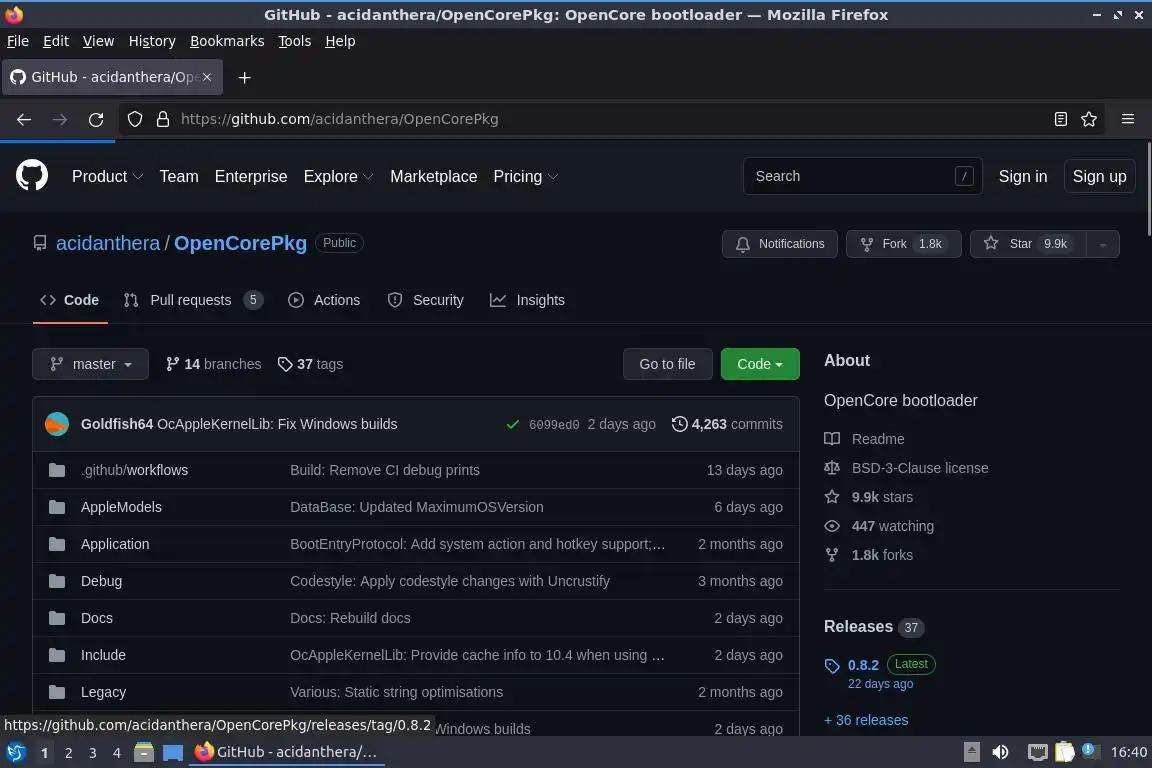Expand the Pricing navigation menu
The image size is (1152, 768).
525,176
